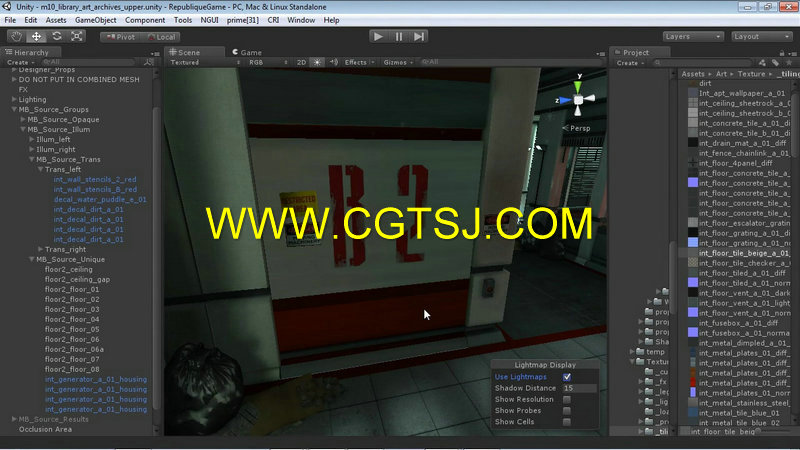Expand the Lighting hierarchy item
The image size is (800, 450).
(14, 99)
